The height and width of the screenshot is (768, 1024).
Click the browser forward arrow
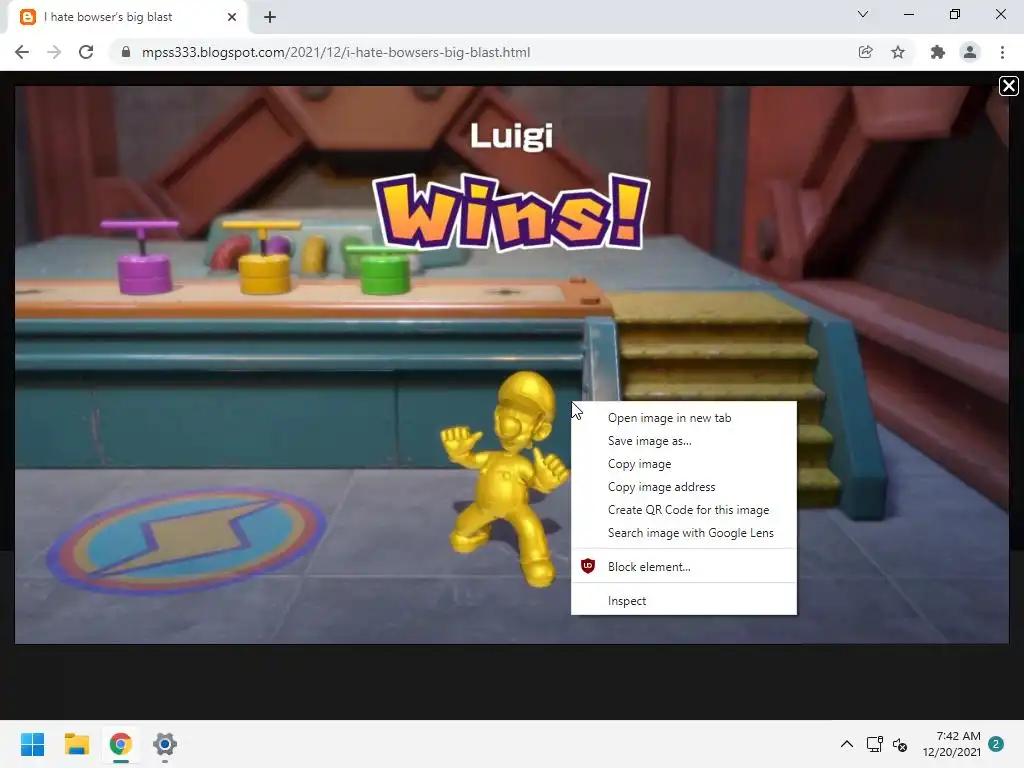click(x=54, y=52)
